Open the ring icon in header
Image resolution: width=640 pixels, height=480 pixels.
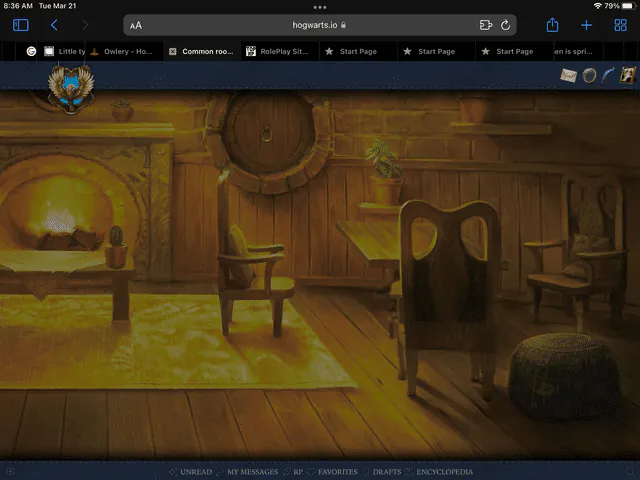tap(589, 76)
